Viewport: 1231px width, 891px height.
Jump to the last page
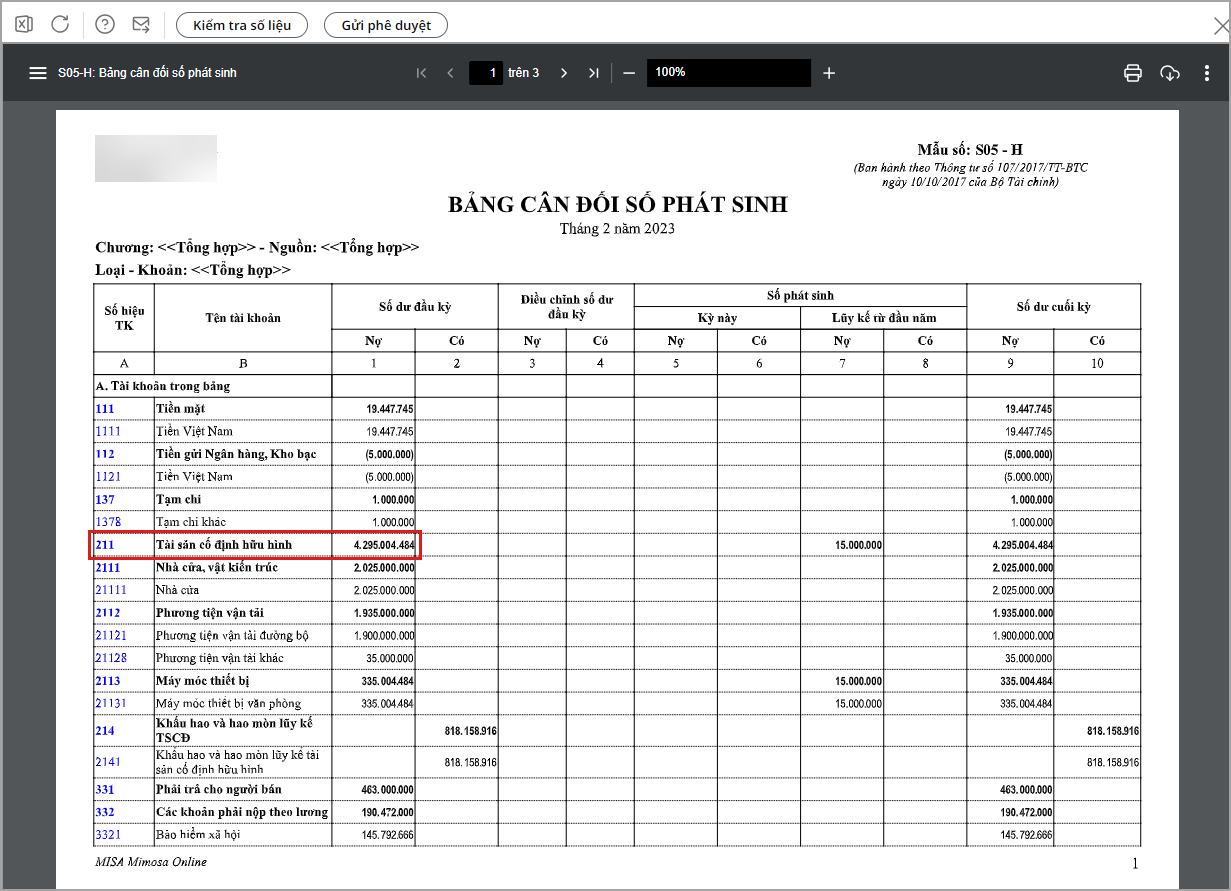pos(594,73)
